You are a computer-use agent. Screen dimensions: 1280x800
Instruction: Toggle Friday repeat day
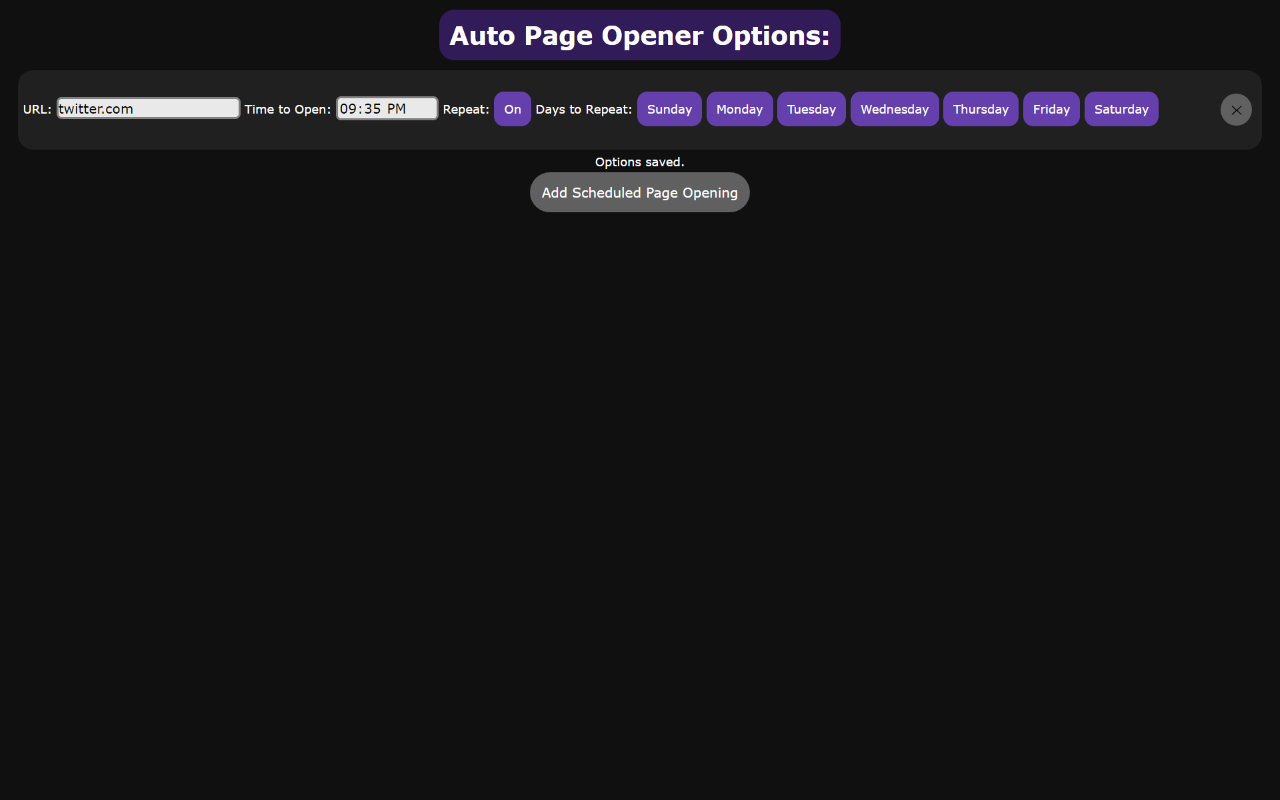click(x=1051, y=109)
